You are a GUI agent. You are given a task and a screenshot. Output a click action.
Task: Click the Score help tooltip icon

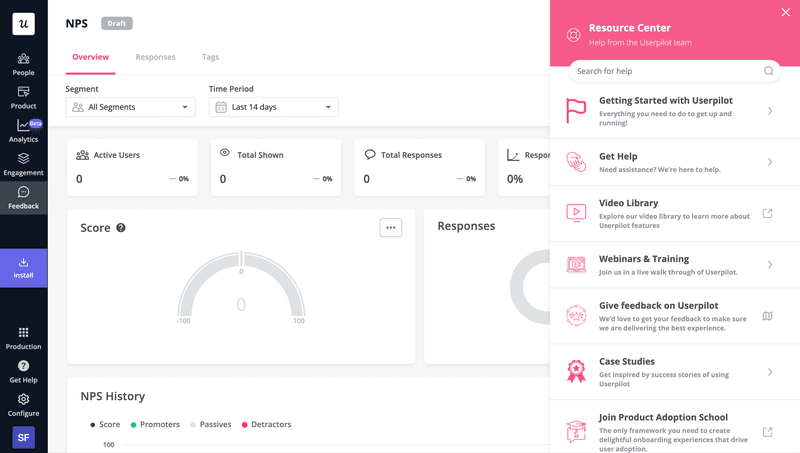pyautogui.click(x=121, y=228)
